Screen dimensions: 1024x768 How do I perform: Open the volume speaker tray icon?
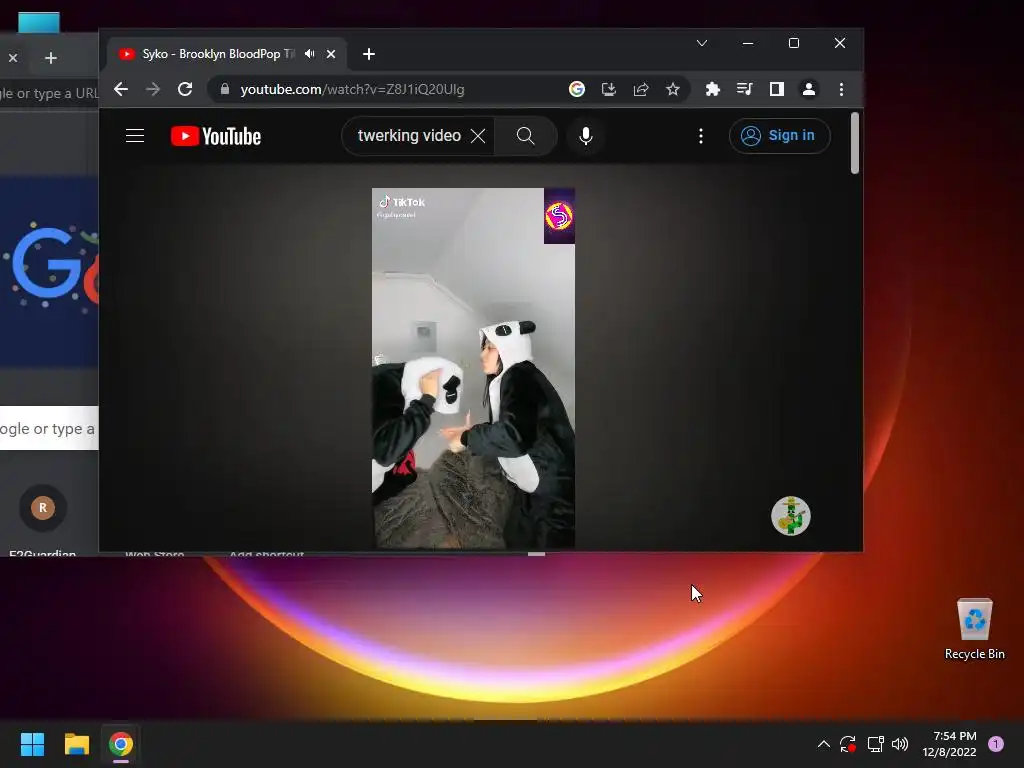click(900, 744)
